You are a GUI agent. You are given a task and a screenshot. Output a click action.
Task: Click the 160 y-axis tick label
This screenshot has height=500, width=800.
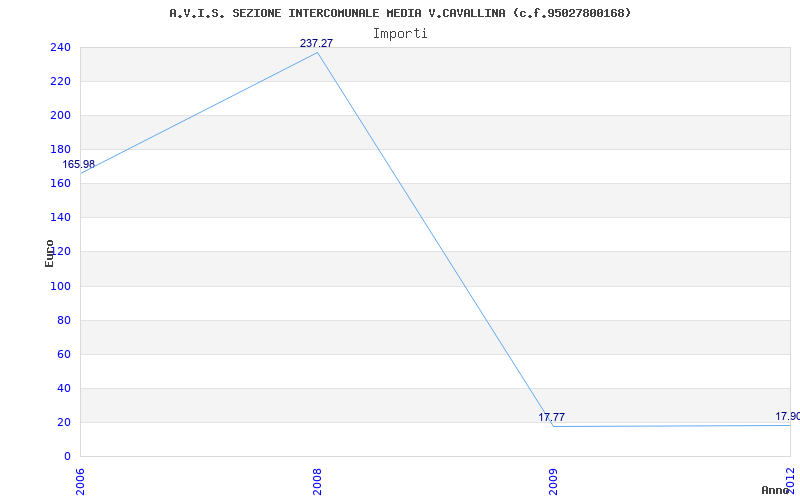[60, 183]
